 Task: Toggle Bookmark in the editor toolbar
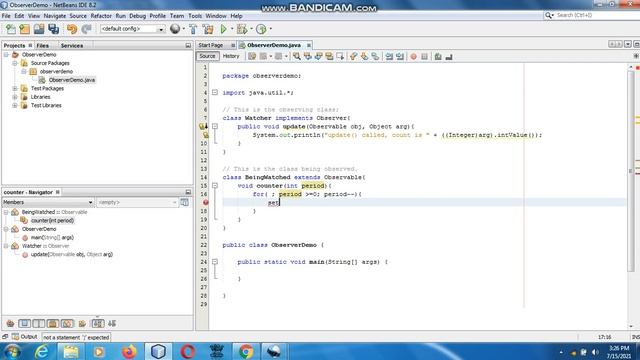click(375, 56)
